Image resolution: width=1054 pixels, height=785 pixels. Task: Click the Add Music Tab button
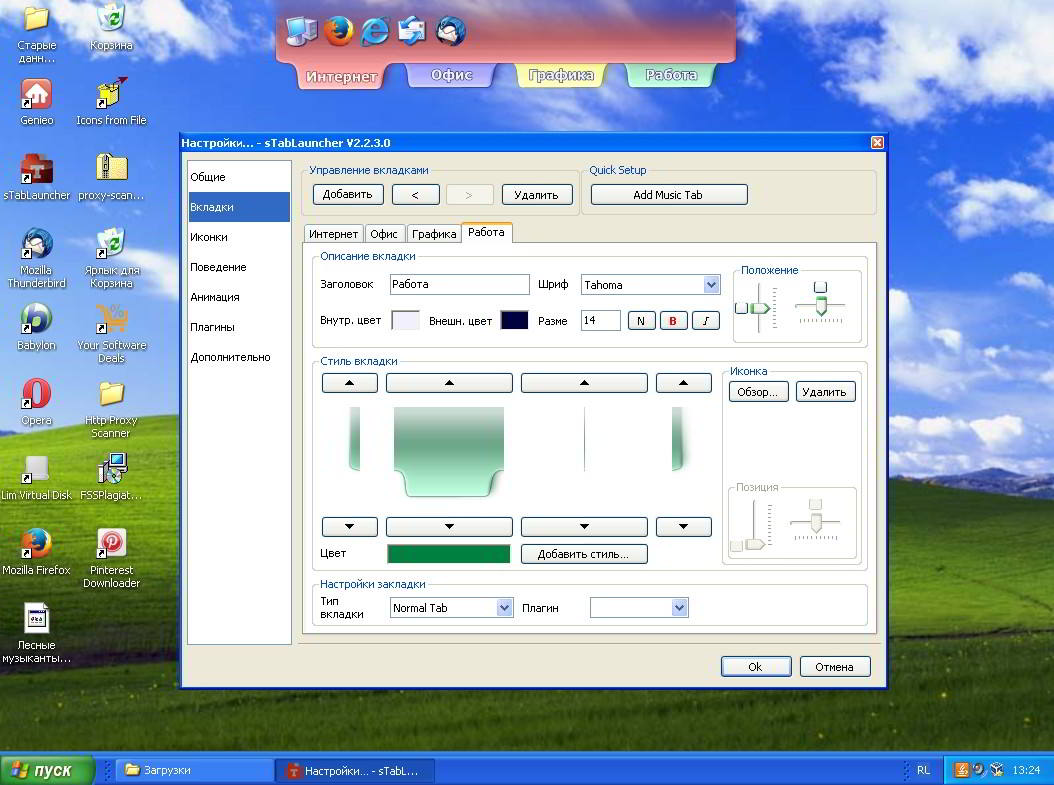tap(669, 195)
